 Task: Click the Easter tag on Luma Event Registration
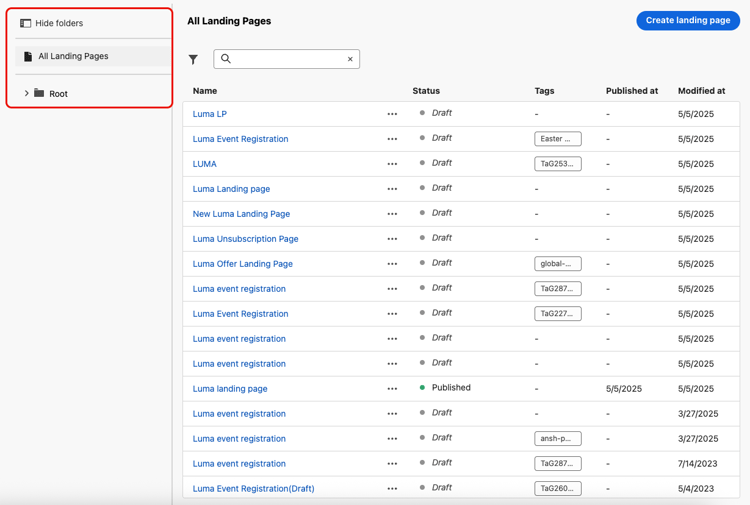click(x=557, y=139)
